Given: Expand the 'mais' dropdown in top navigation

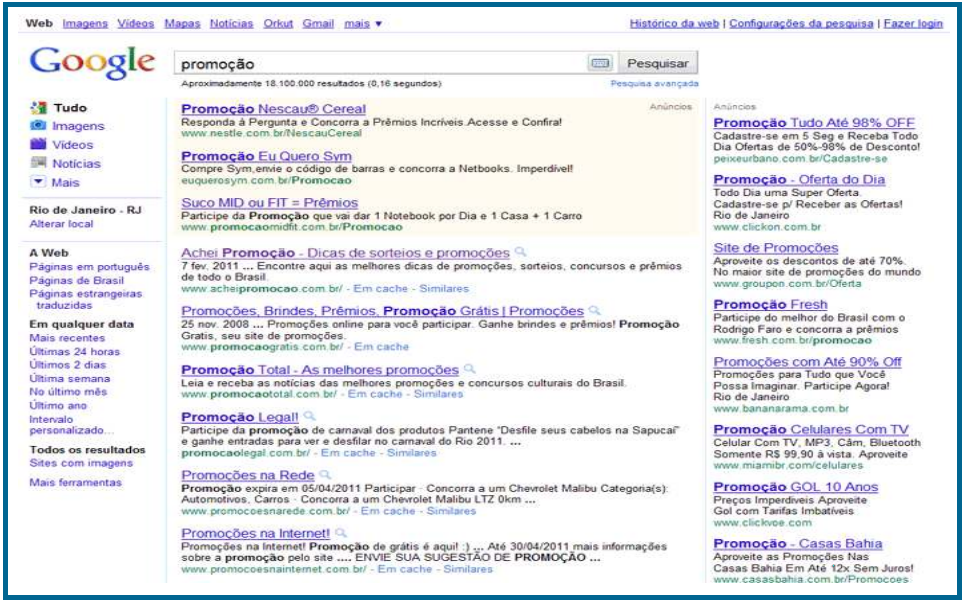Looking at the screenshot, I should (363, 23).
